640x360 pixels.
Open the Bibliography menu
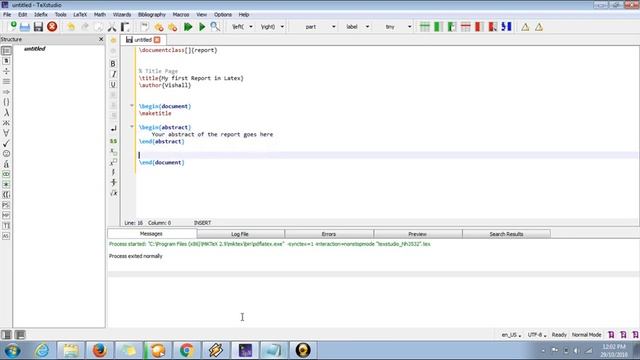coord(152,14)
